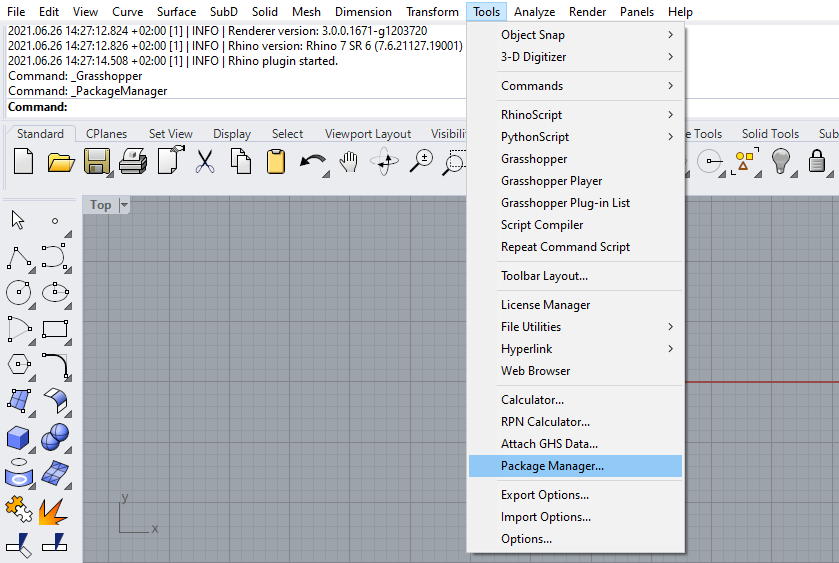
Task: Click the Hide objects lightbulb icon
Action: pos(781,161)
